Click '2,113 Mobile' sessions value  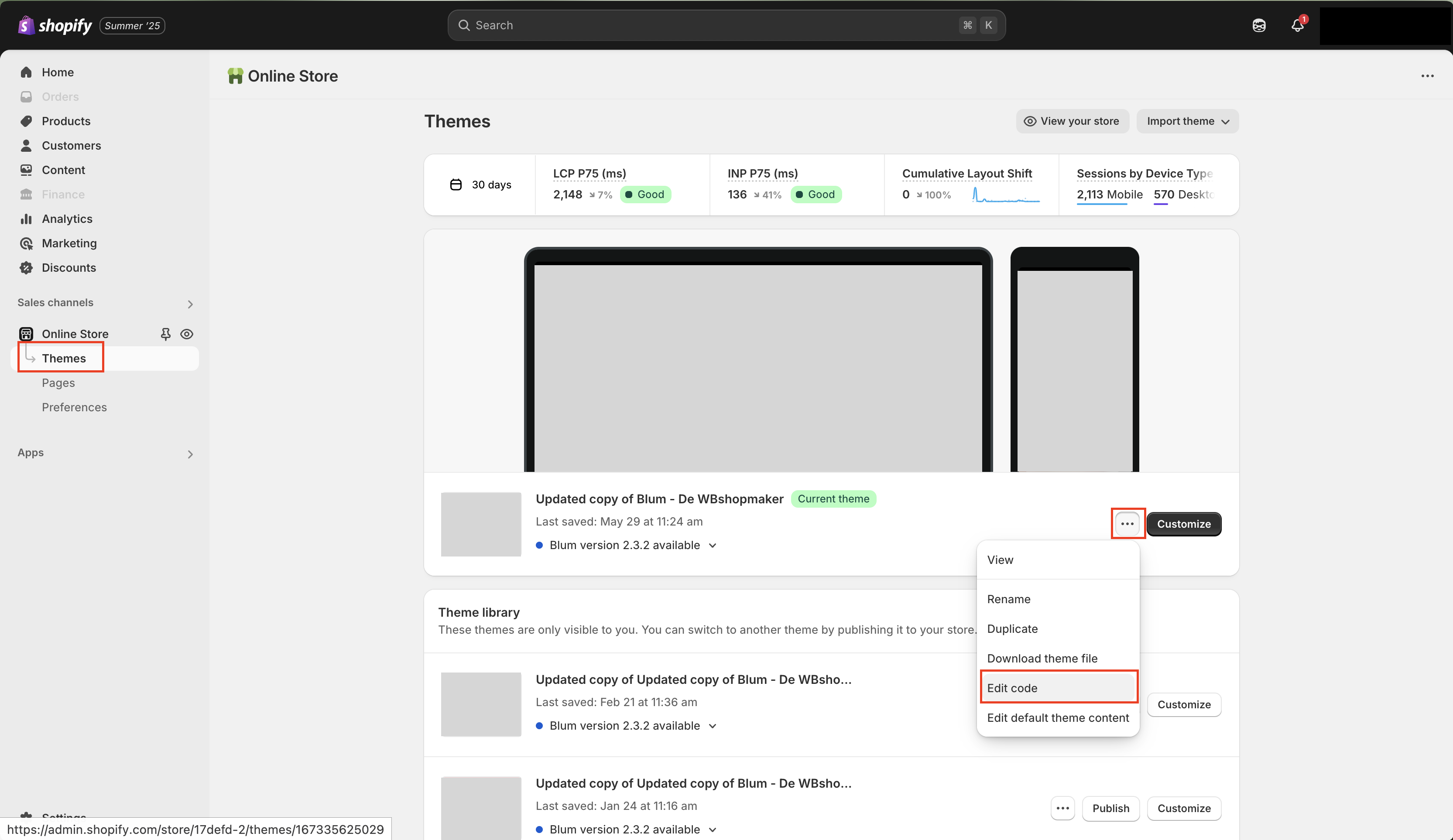1109,195
